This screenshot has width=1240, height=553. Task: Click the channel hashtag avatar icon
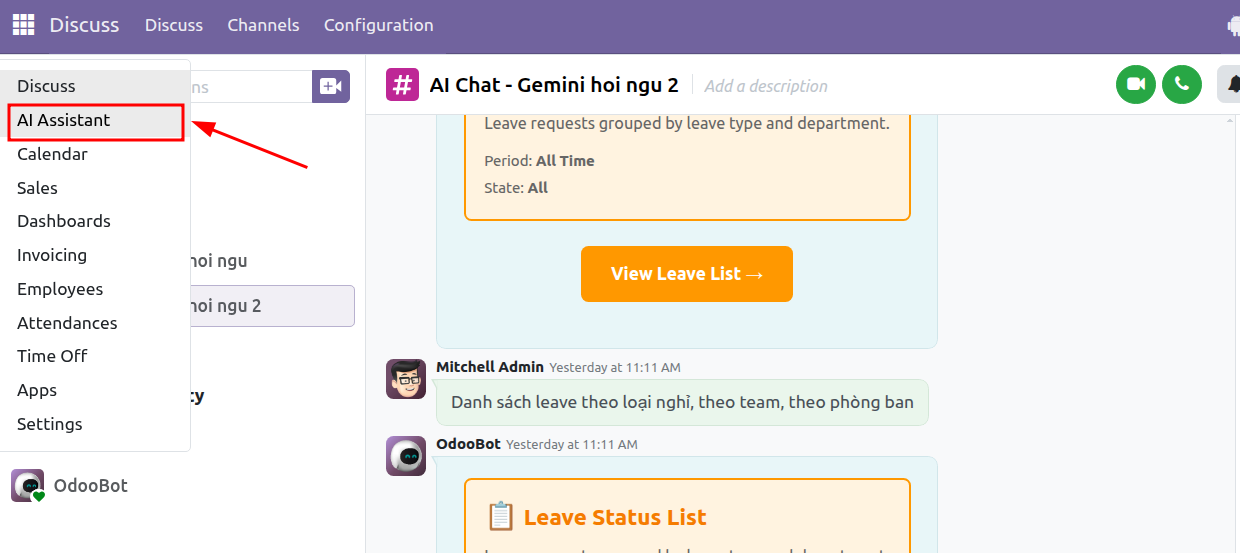pyautogui.click(x=403, y=85)
